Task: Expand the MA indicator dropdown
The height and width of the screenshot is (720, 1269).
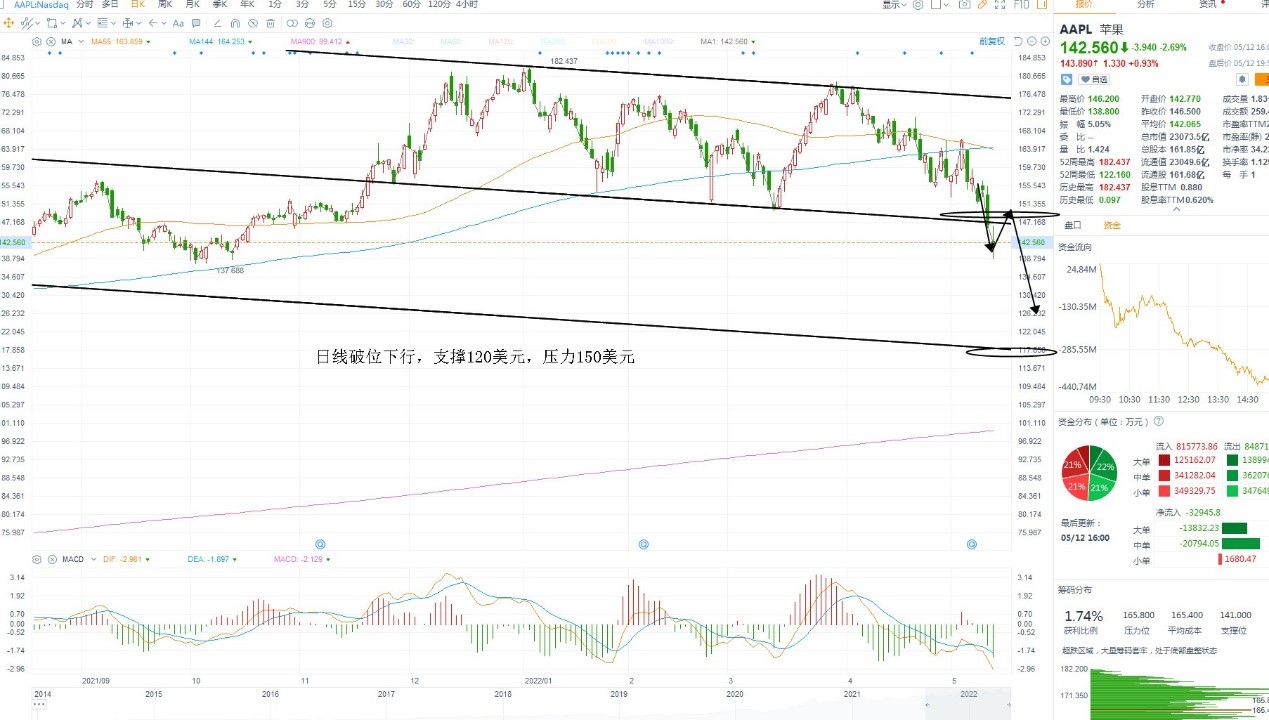Action: (x=81, y=42)
